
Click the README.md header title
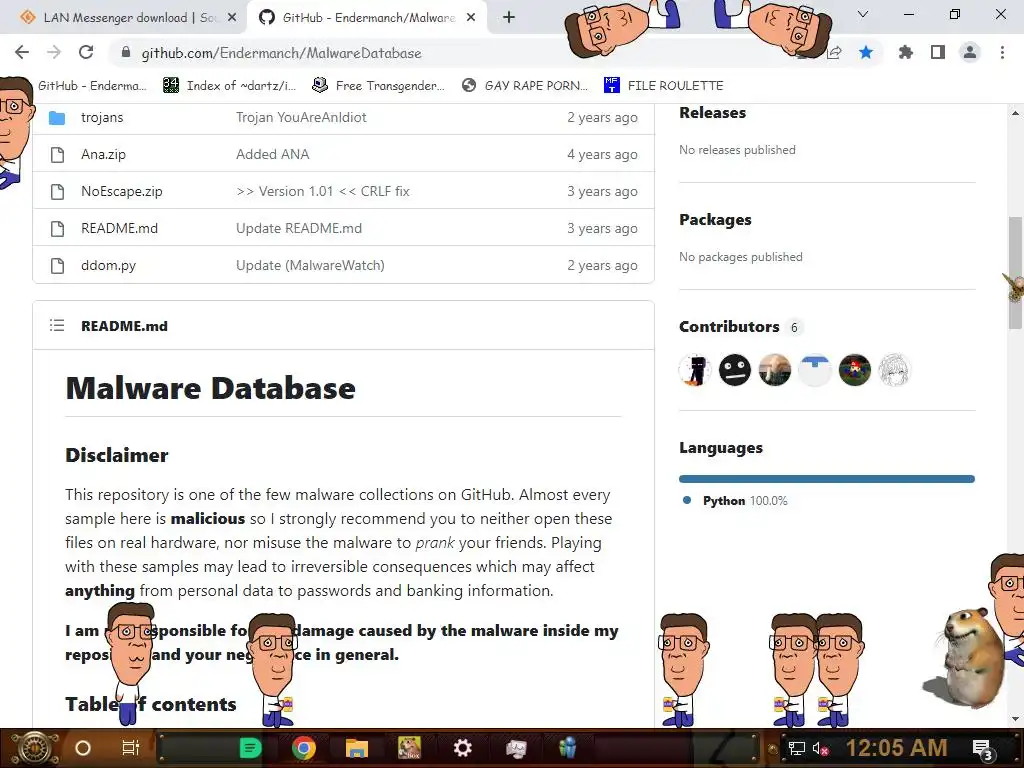coord(124,326)
